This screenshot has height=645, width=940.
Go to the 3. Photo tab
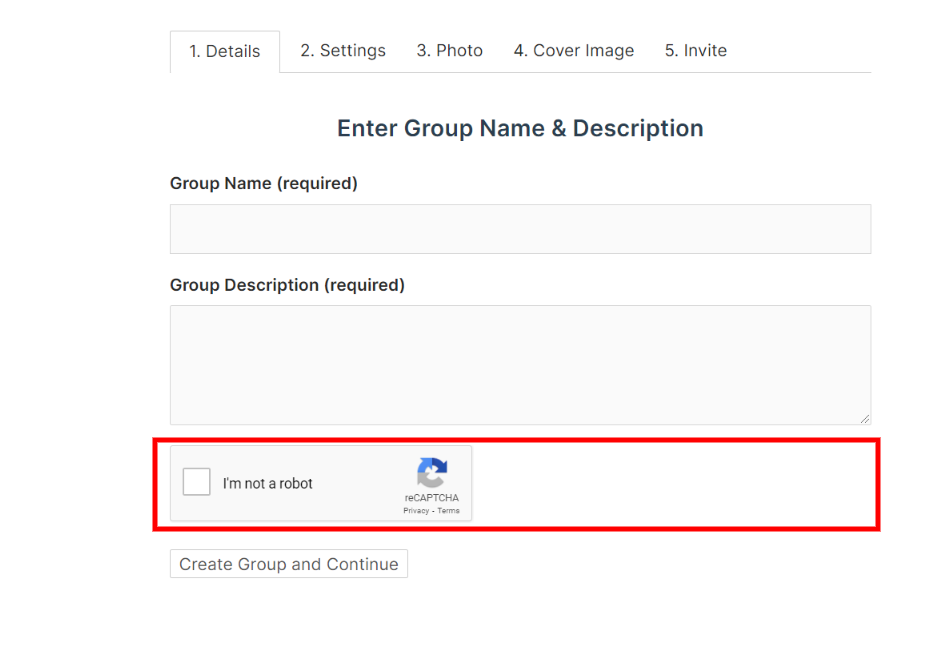click(x=450, y=51)
